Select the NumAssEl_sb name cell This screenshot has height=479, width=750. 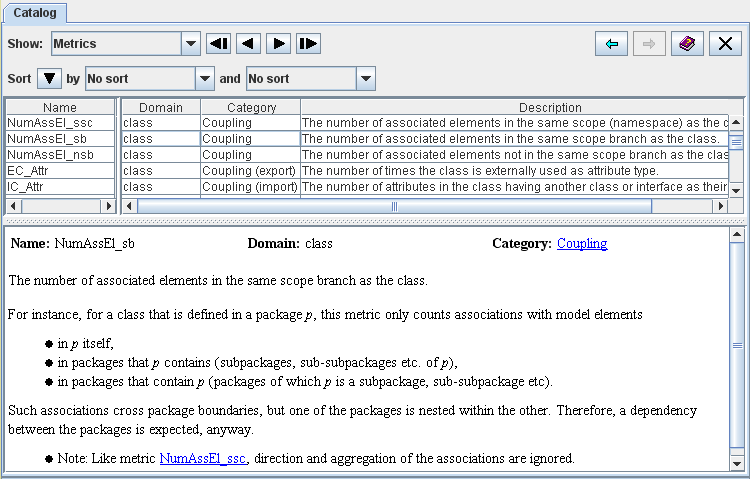pyautogui.click(x=60, y=139)
